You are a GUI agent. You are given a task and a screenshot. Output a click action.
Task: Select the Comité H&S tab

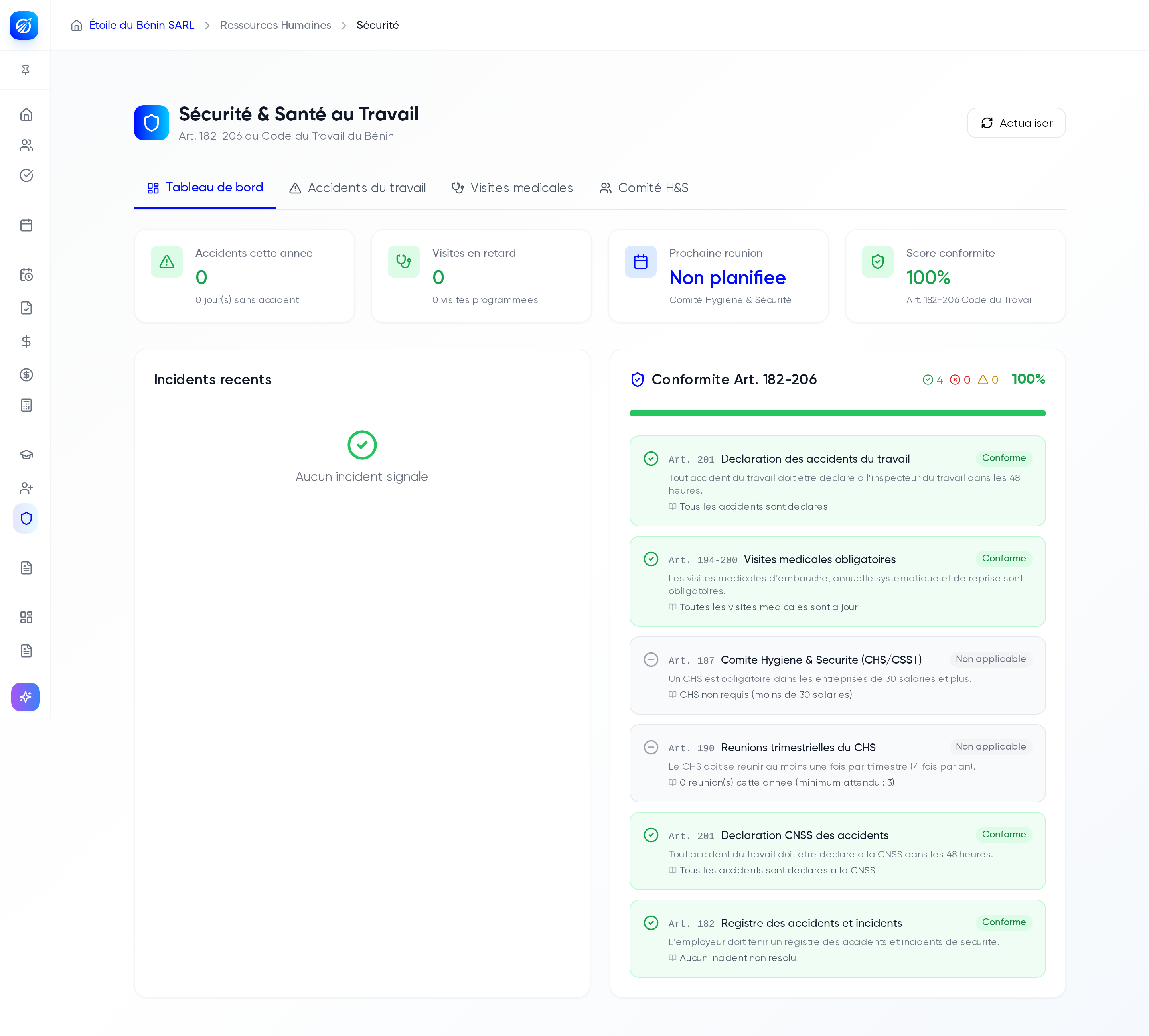pos(644,188)
